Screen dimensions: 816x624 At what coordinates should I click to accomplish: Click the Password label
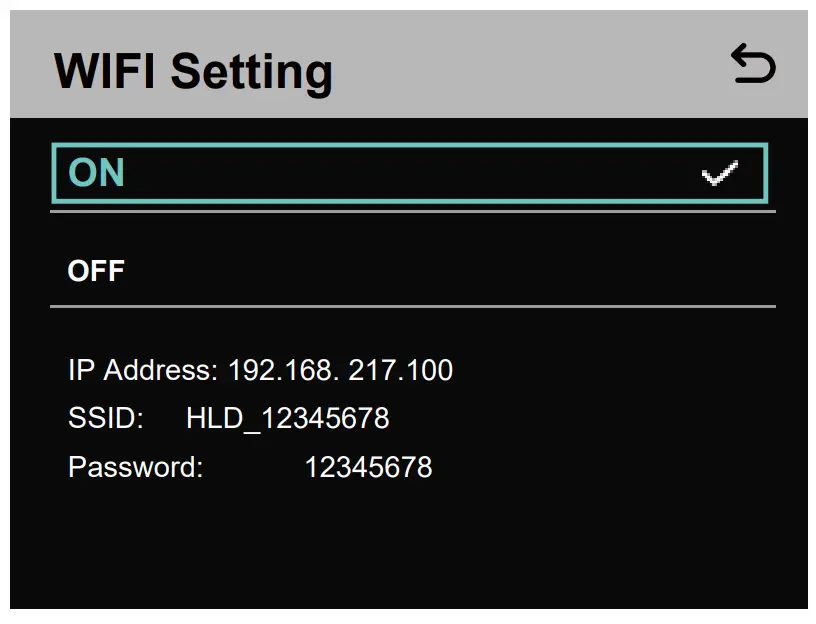click(x=135, y=467)
